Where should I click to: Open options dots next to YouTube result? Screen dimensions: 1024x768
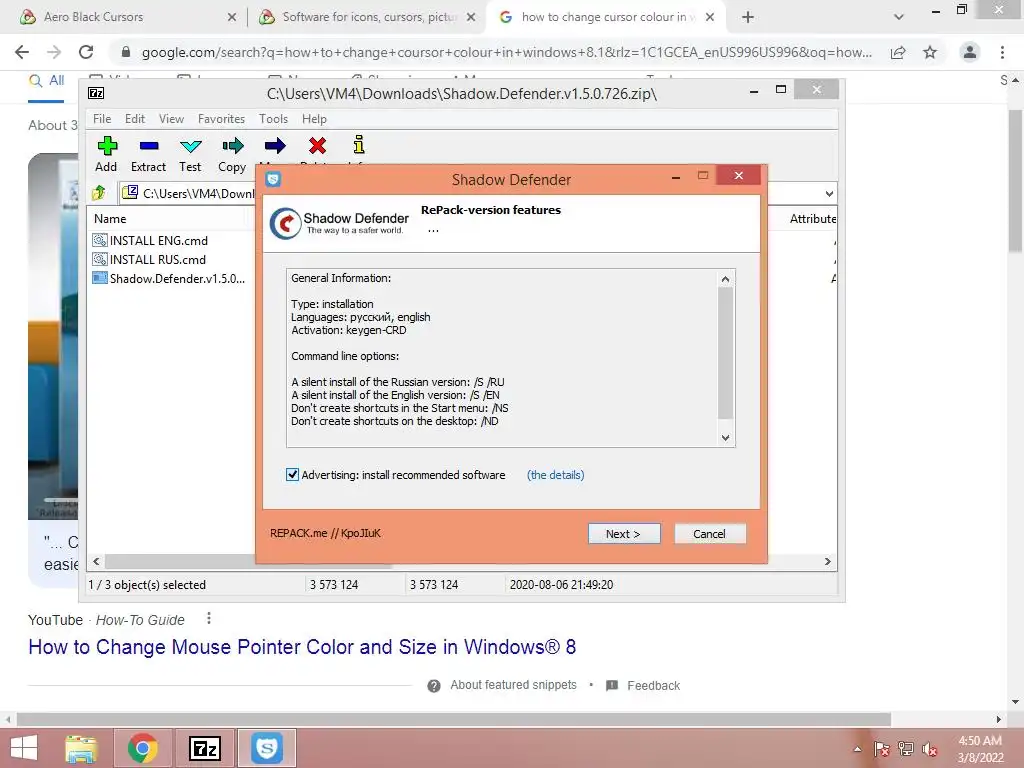[208, 618]
